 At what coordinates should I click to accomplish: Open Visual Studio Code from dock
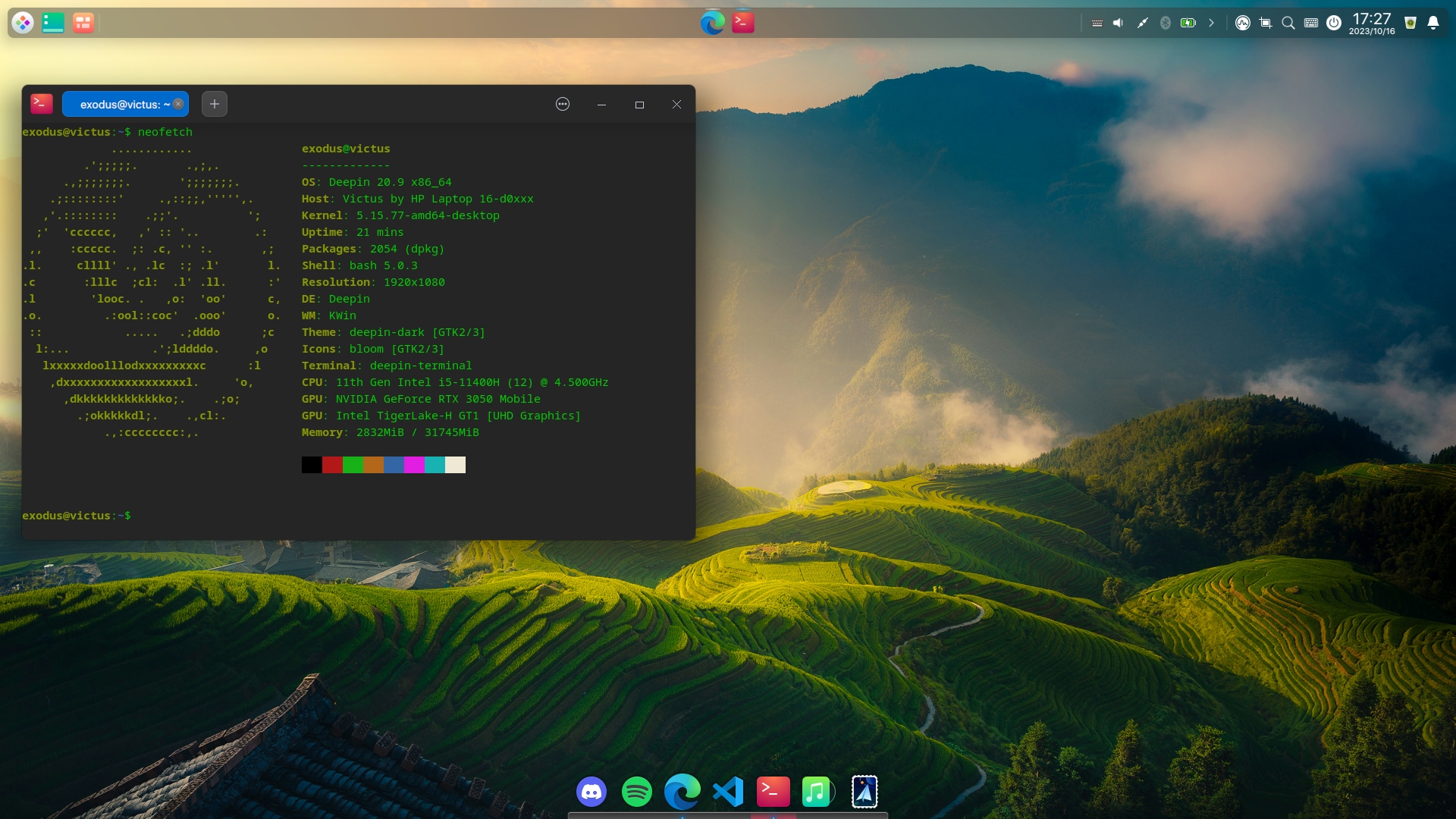coord(728,792)
